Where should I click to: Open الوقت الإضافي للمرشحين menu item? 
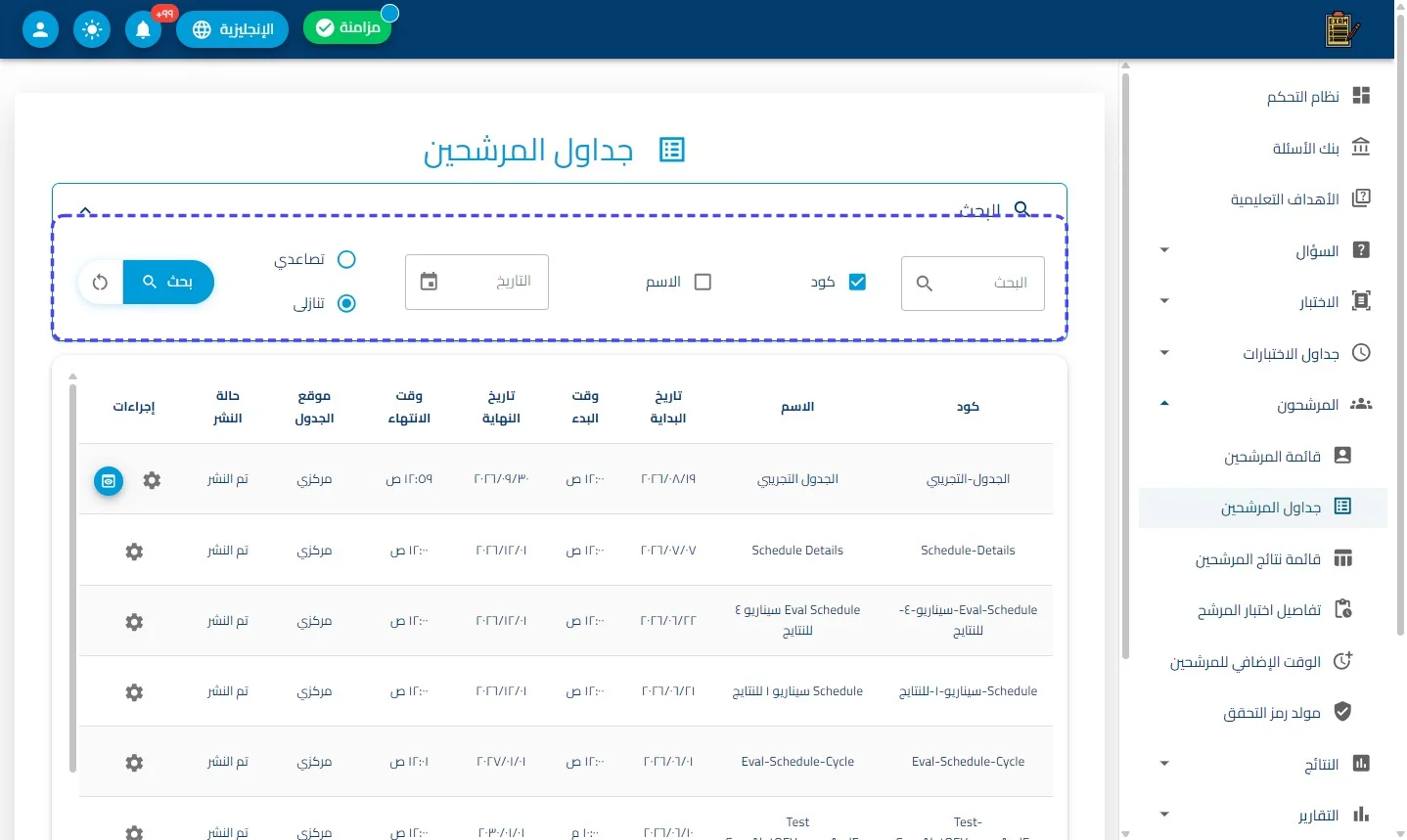tap(1263, 662)
